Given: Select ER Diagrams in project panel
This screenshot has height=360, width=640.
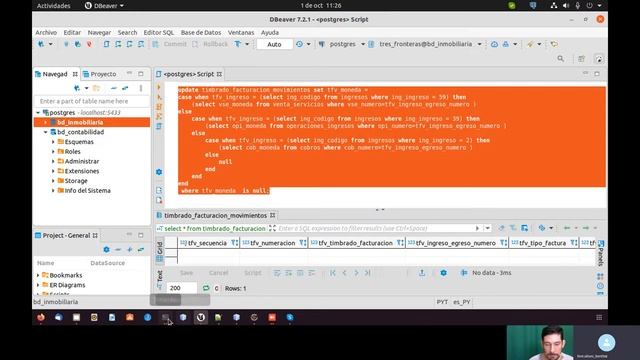Looking at the screenshot, I should (x=67, y=285).
